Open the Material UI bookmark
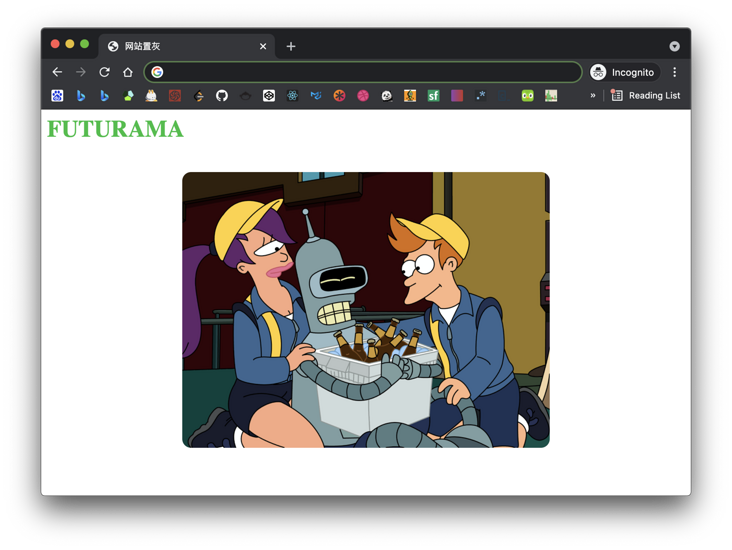This screenshot has width=732, height=550. coord(316,96)
